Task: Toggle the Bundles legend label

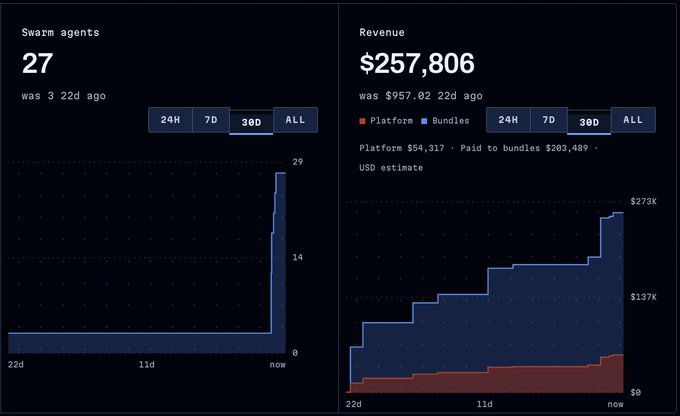Action: tap(451, 121)
